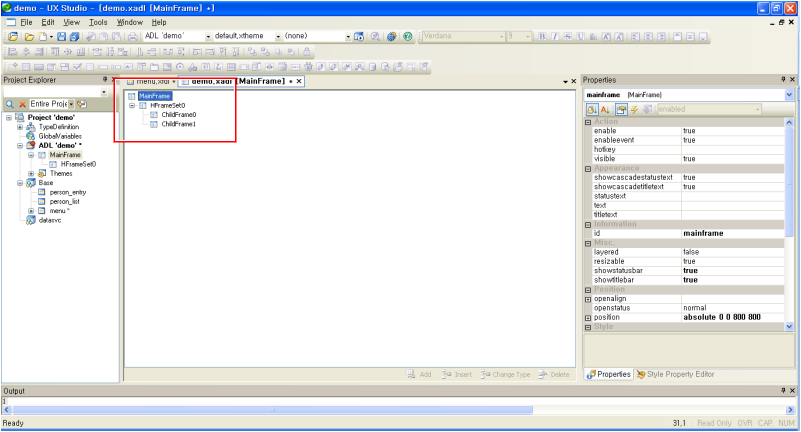Pin the Project Explorer panel
Viewport: 801px width, 432px height.
(104, 80)
